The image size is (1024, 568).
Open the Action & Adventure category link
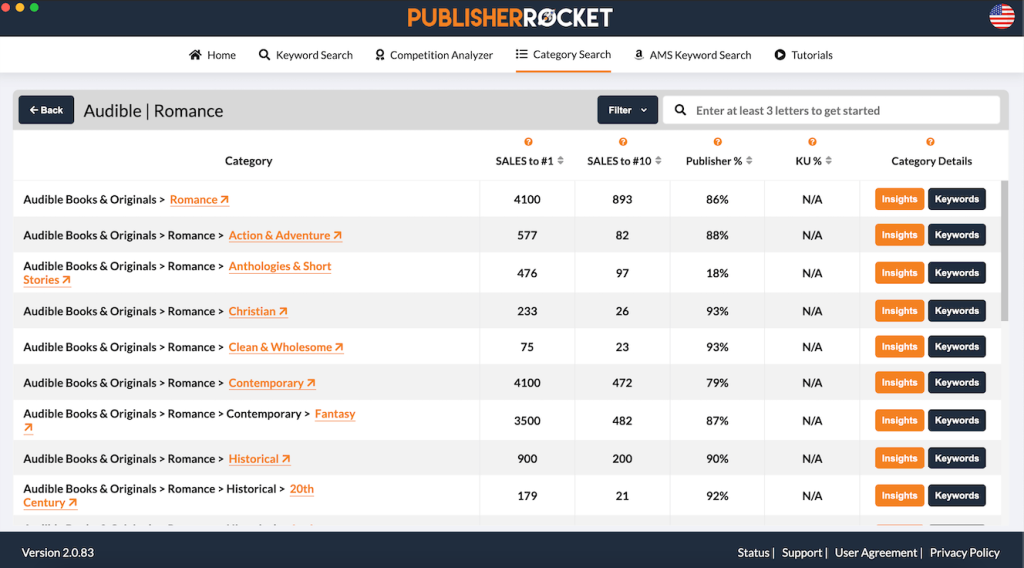point(285,236)
